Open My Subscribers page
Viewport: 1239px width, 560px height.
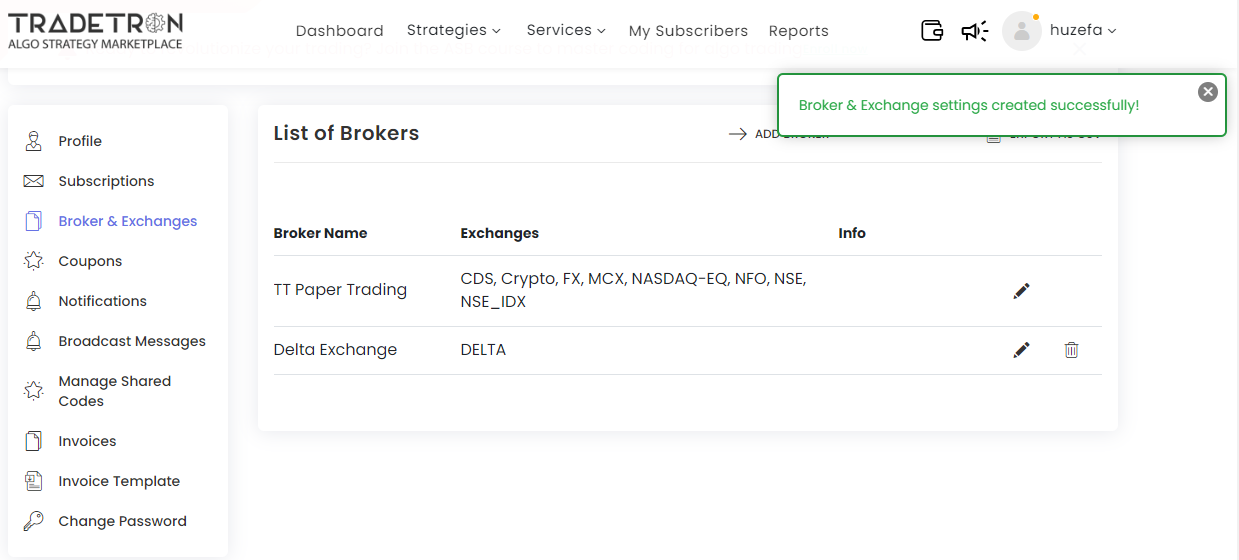[688, 31]
